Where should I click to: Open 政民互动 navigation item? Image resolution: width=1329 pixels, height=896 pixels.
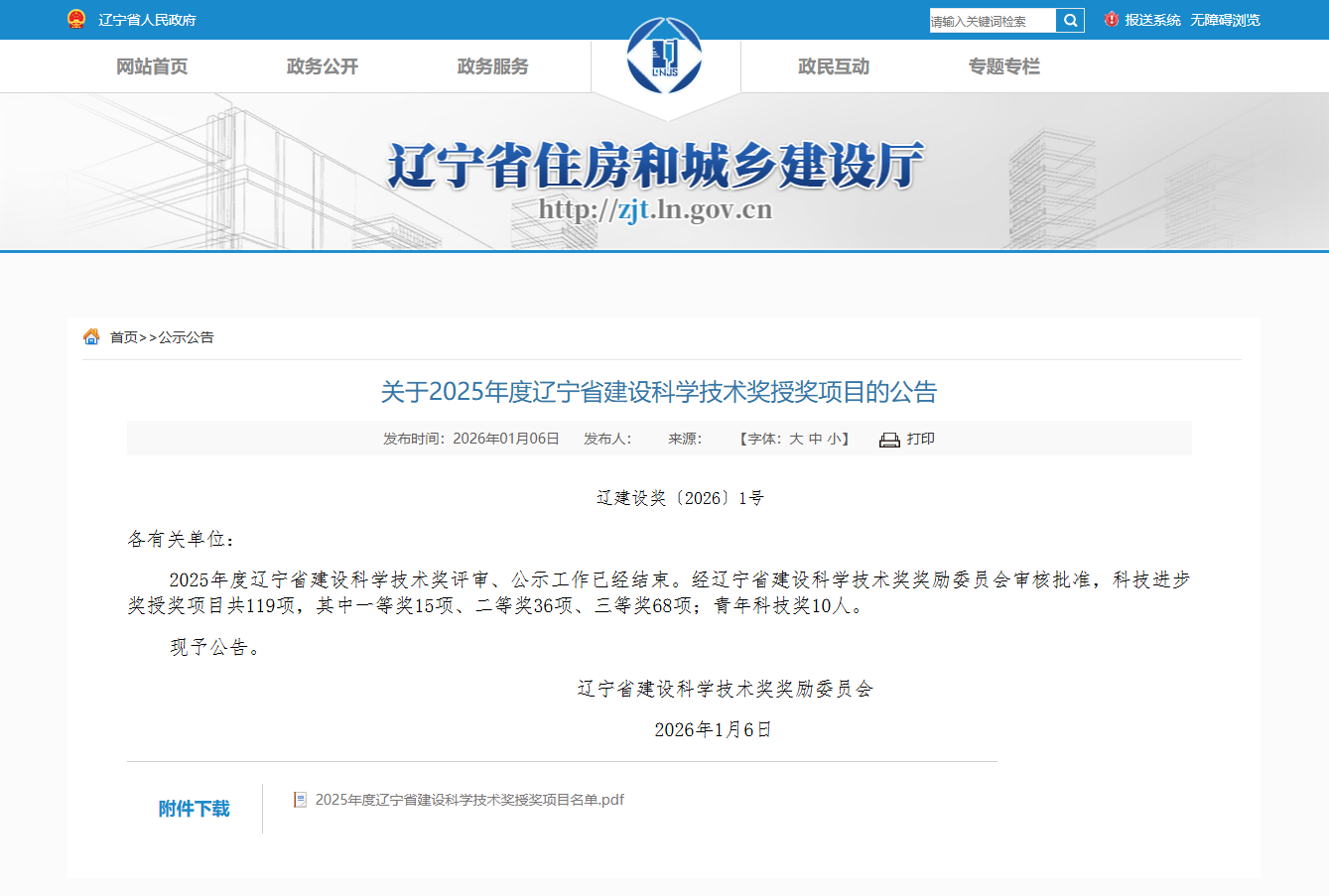[x=834, y=66]
